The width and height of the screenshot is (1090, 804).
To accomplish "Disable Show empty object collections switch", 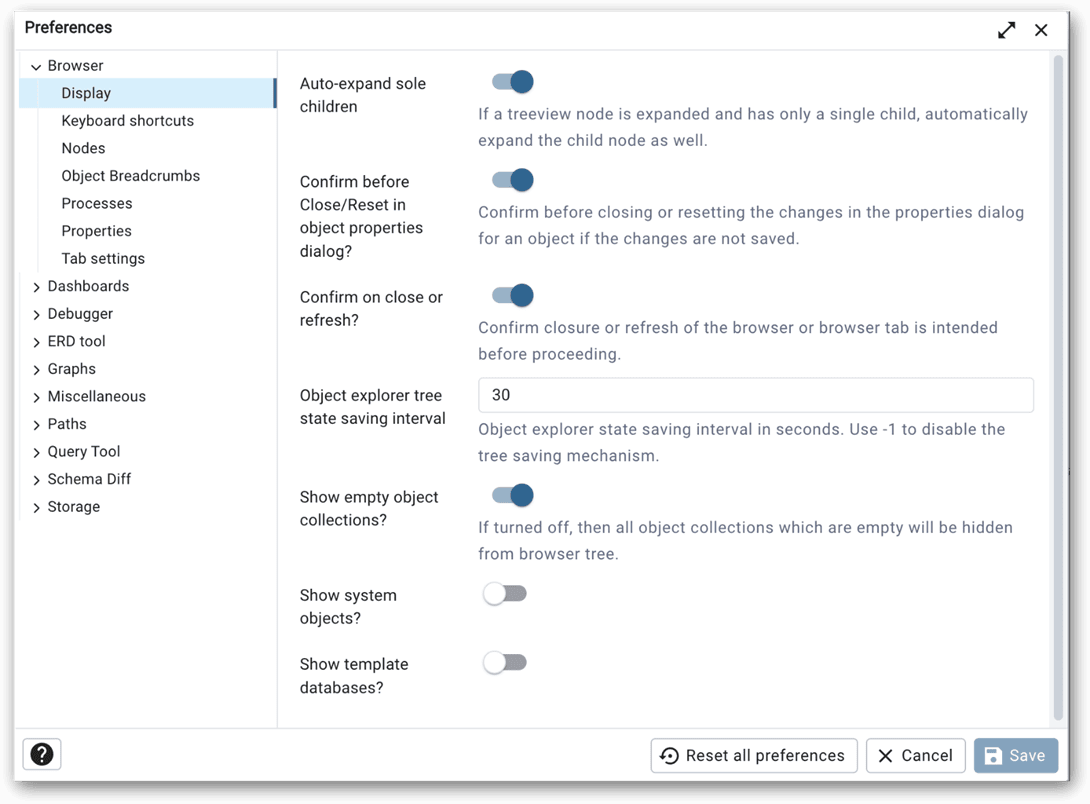I will [512, 495].
